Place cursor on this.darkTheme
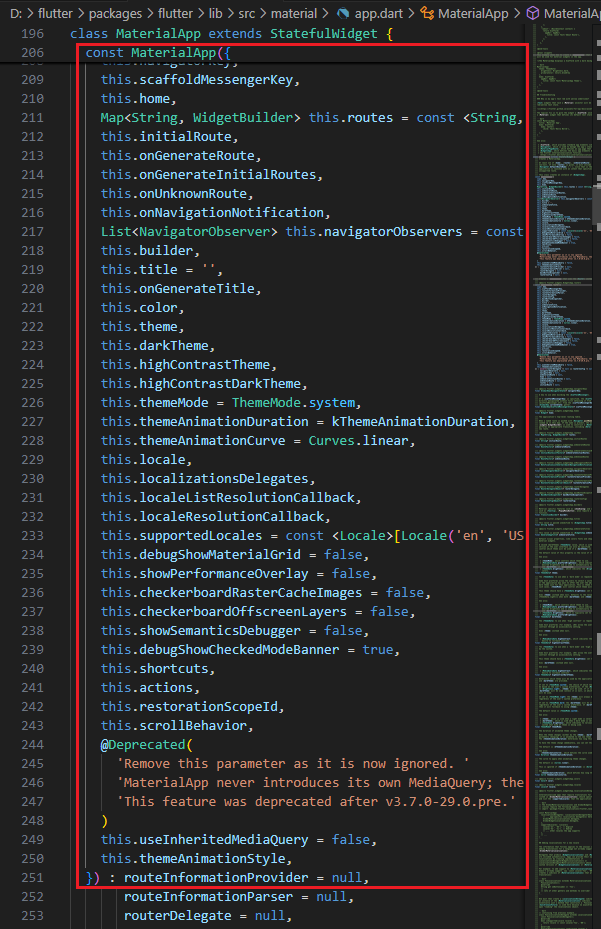 coord(158,345)
